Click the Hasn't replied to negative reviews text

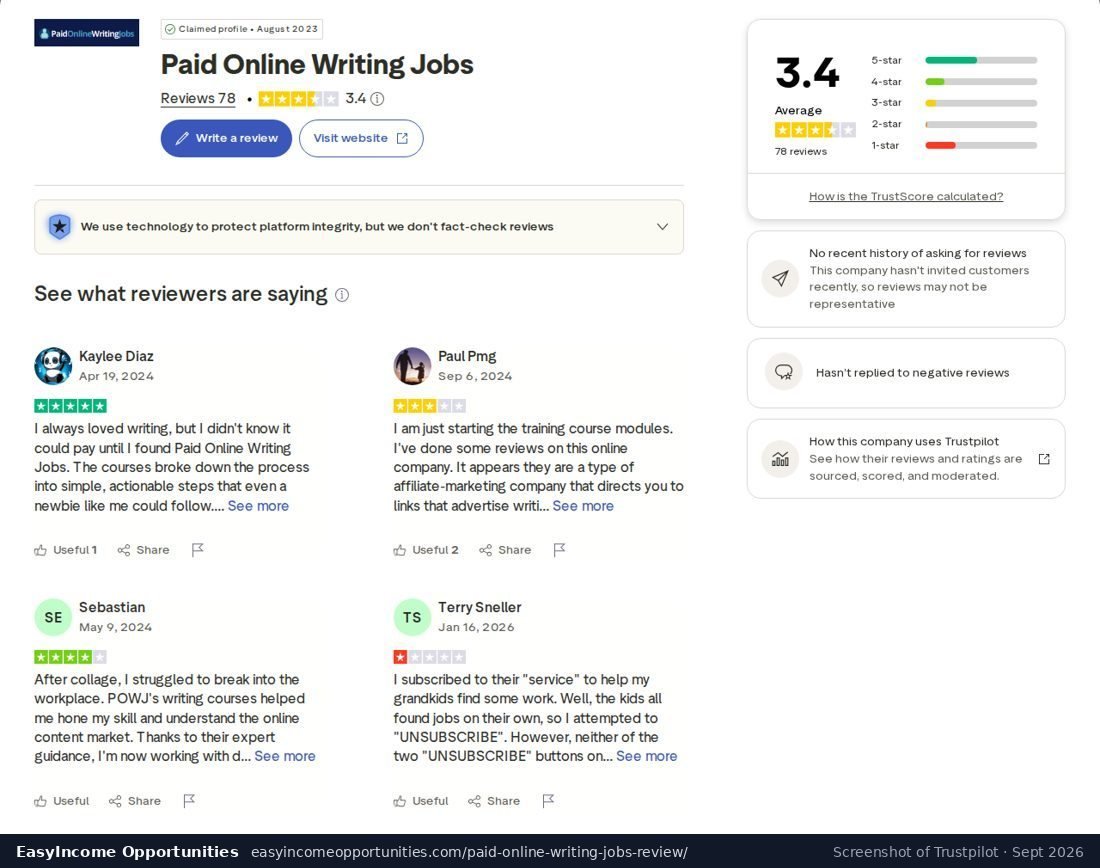912,373
